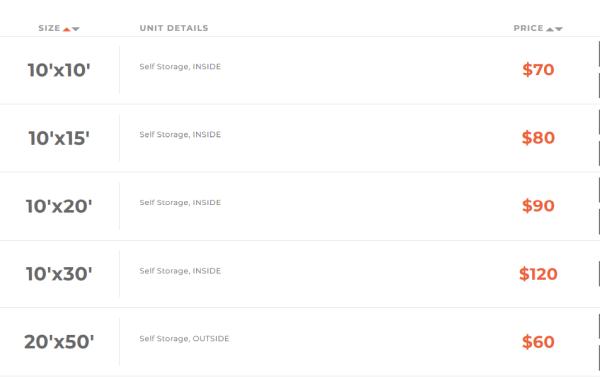
Task: Sort prices ascending with up arrow
Action: click(x=550, y=29)
